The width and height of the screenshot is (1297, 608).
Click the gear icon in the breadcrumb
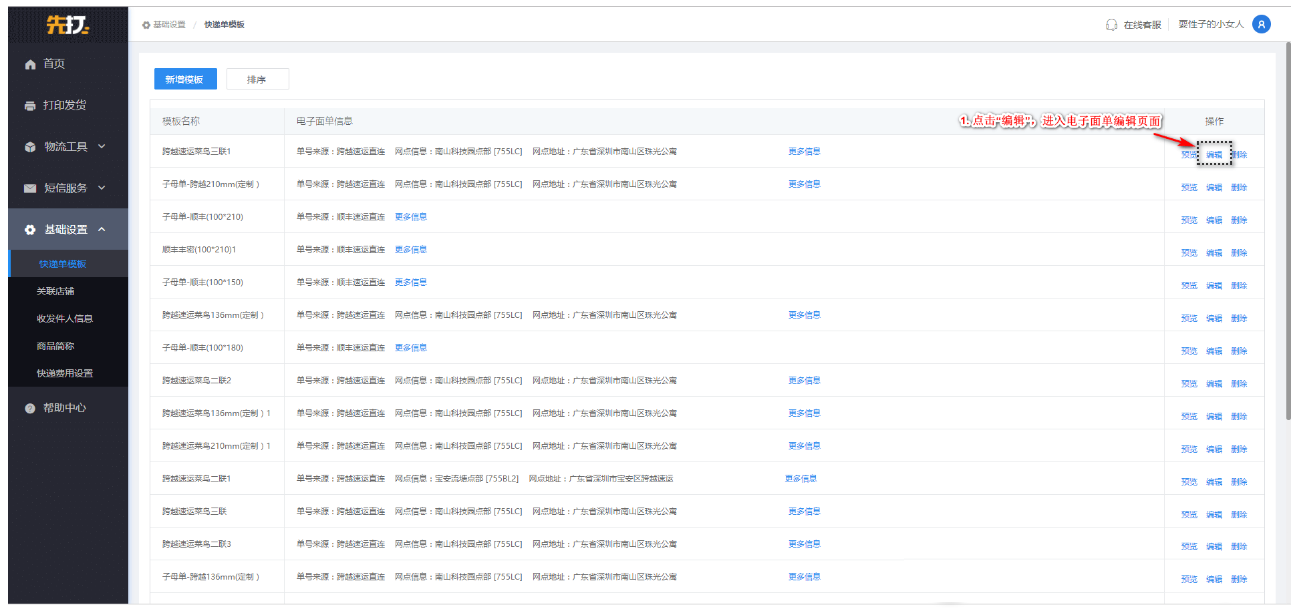point(146,24)
